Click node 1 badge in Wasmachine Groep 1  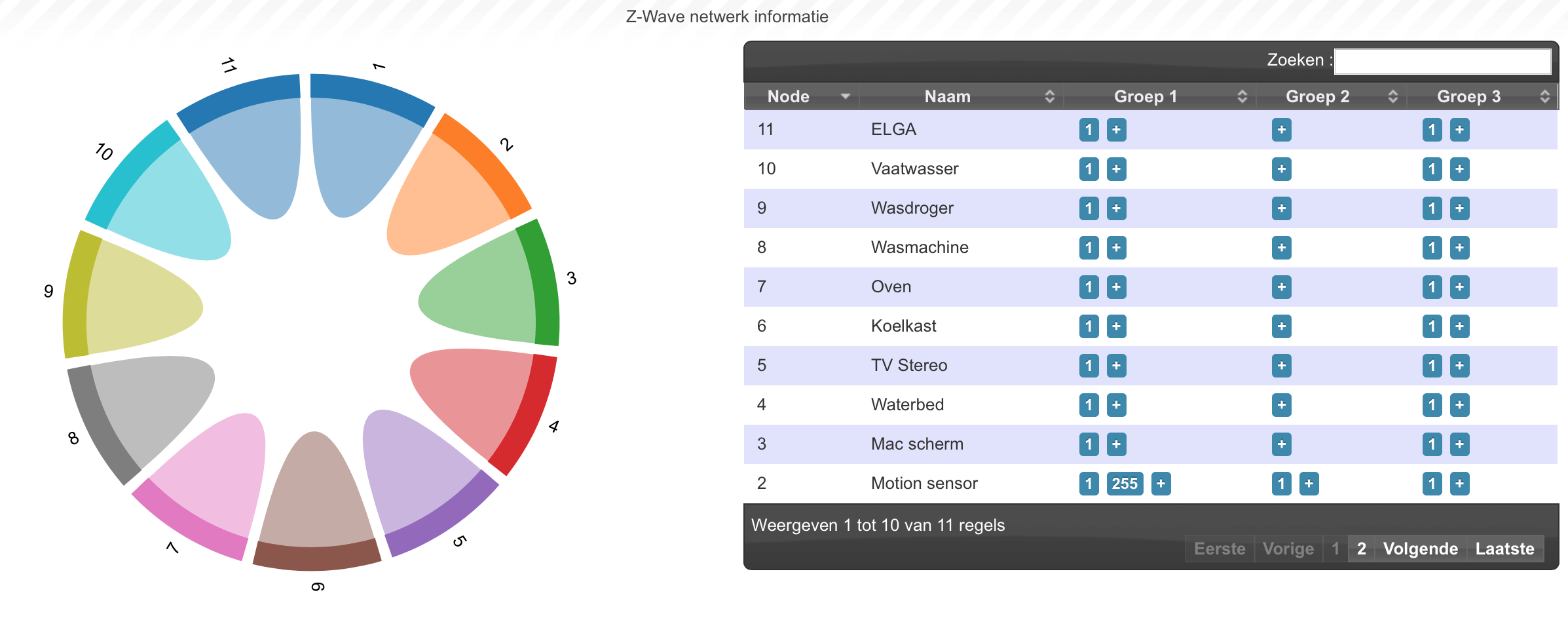tap(1089, 248)
